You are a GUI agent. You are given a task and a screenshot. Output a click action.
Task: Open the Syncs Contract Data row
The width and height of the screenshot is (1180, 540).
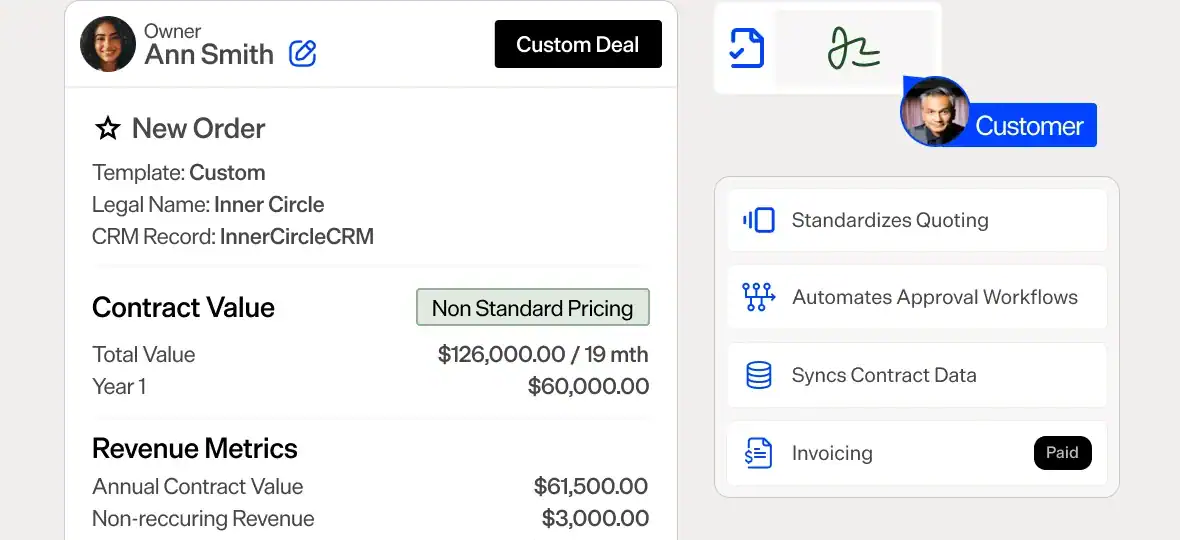tap(917, 375)
